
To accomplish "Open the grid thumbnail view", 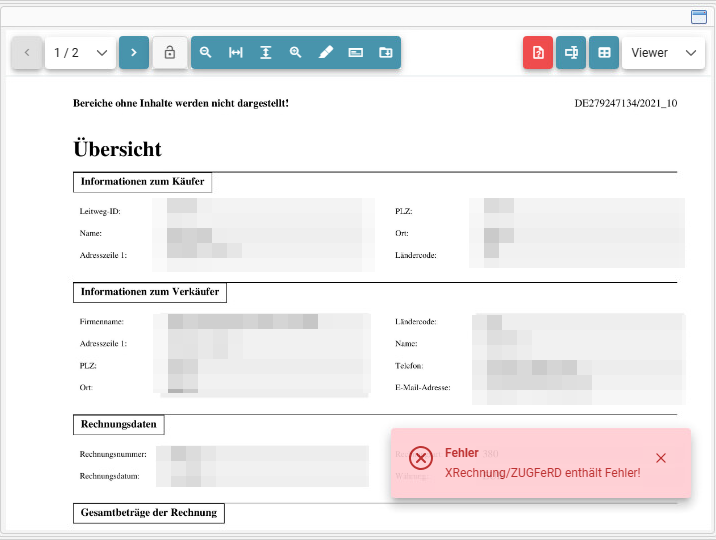I will point(604,52).
